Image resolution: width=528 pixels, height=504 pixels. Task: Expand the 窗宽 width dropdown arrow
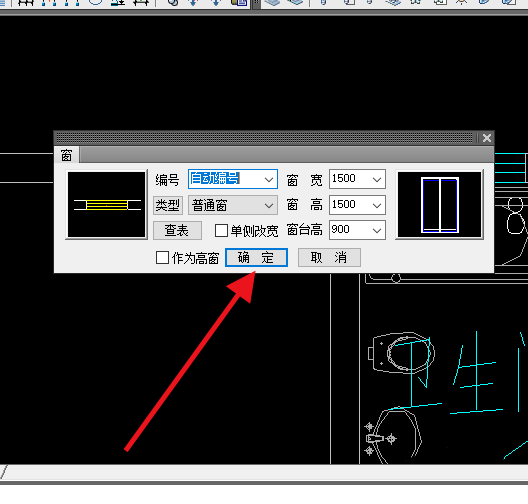377,179
